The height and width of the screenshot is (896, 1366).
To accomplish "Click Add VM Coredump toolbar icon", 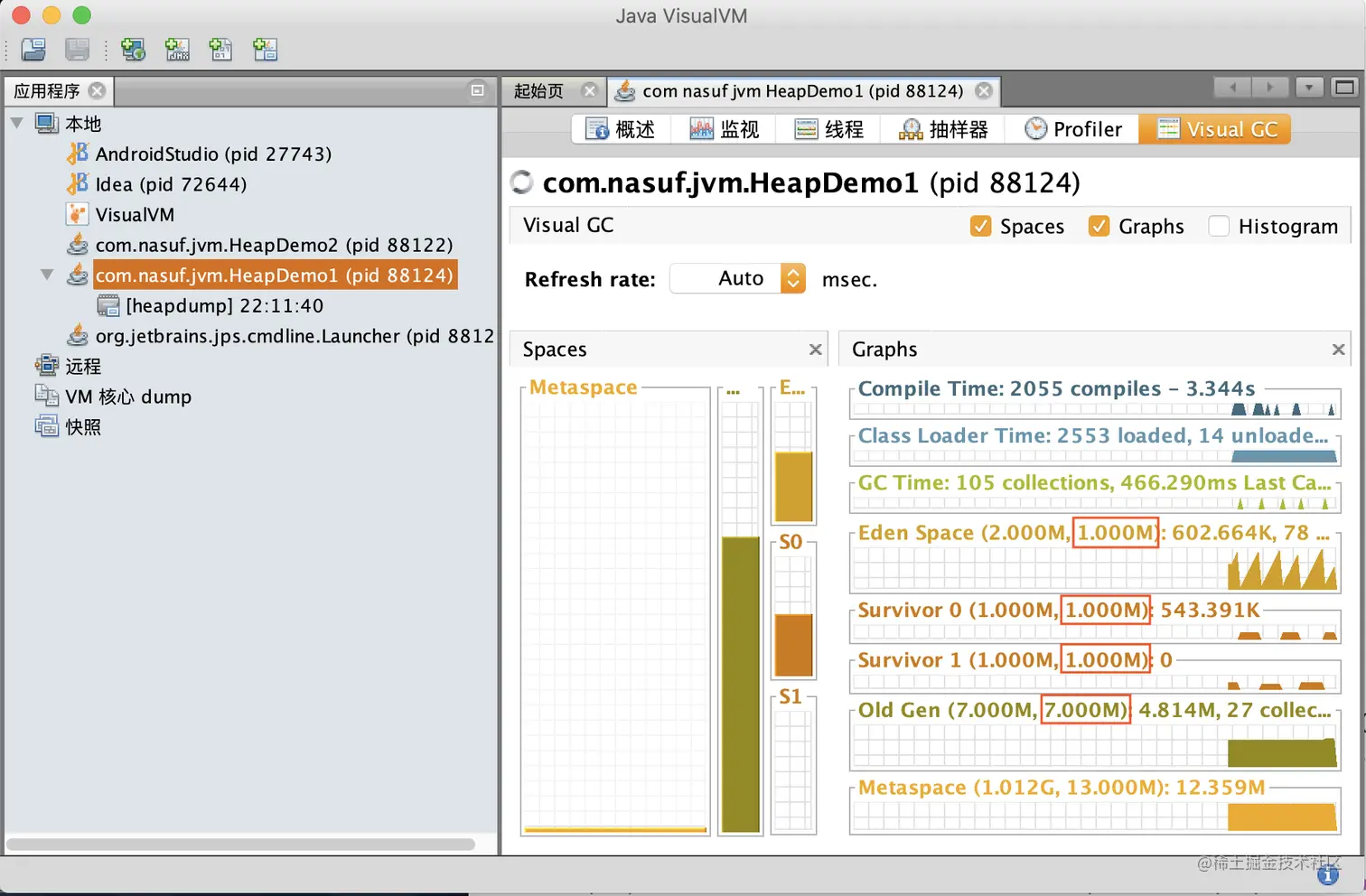I will click(220, 50).
